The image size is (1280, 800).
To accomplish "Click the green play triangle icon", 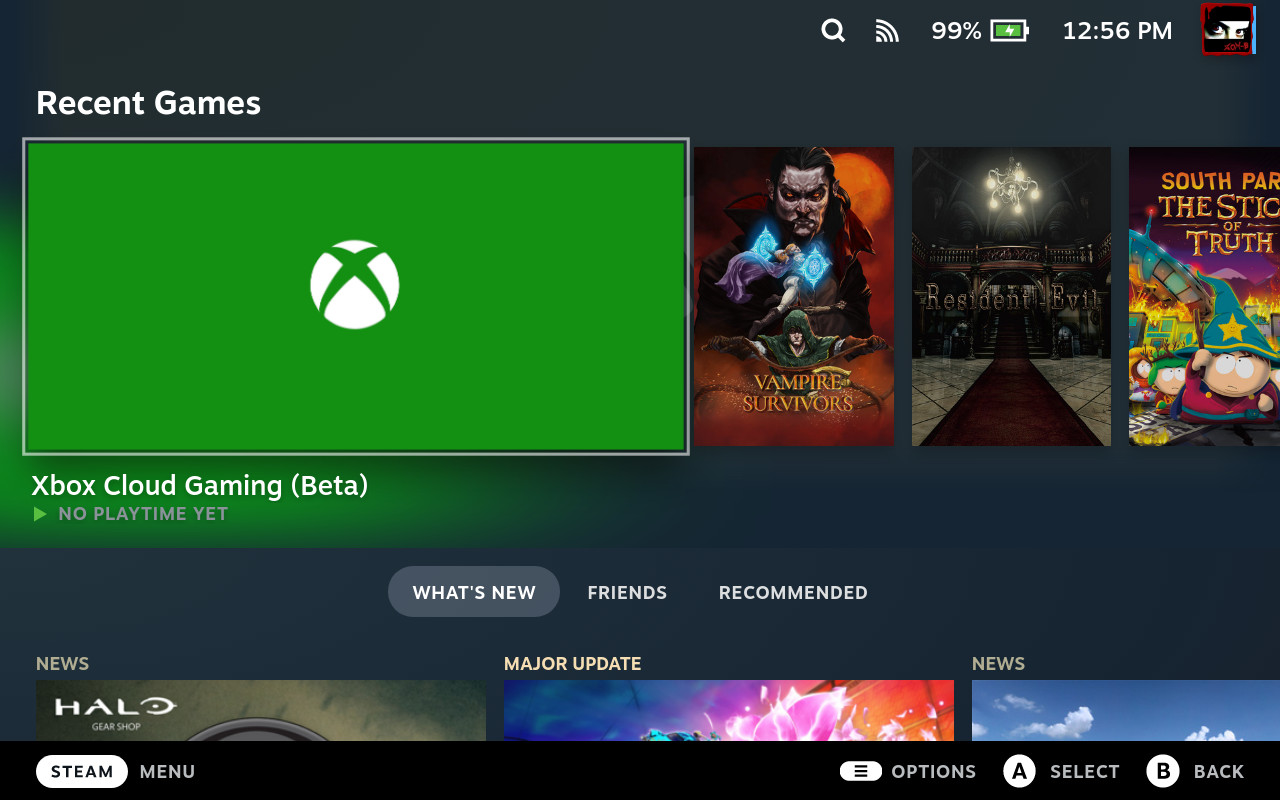I will point(40,514).
